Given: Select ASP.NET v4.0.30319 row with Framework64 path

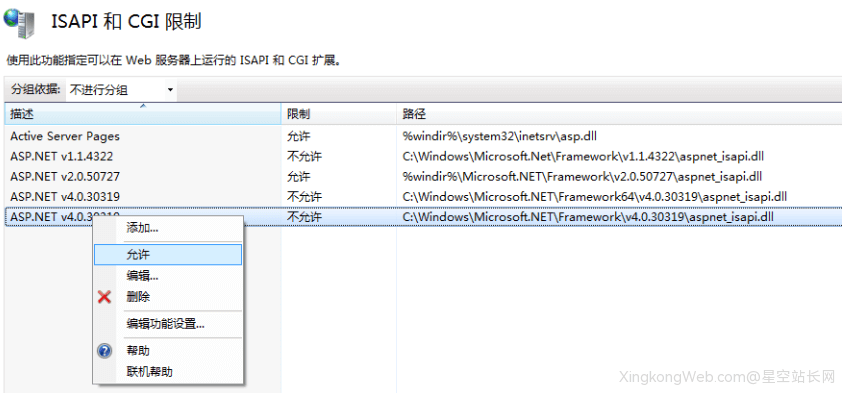Looking at the screenshot, I should click(x=424, y=196).
